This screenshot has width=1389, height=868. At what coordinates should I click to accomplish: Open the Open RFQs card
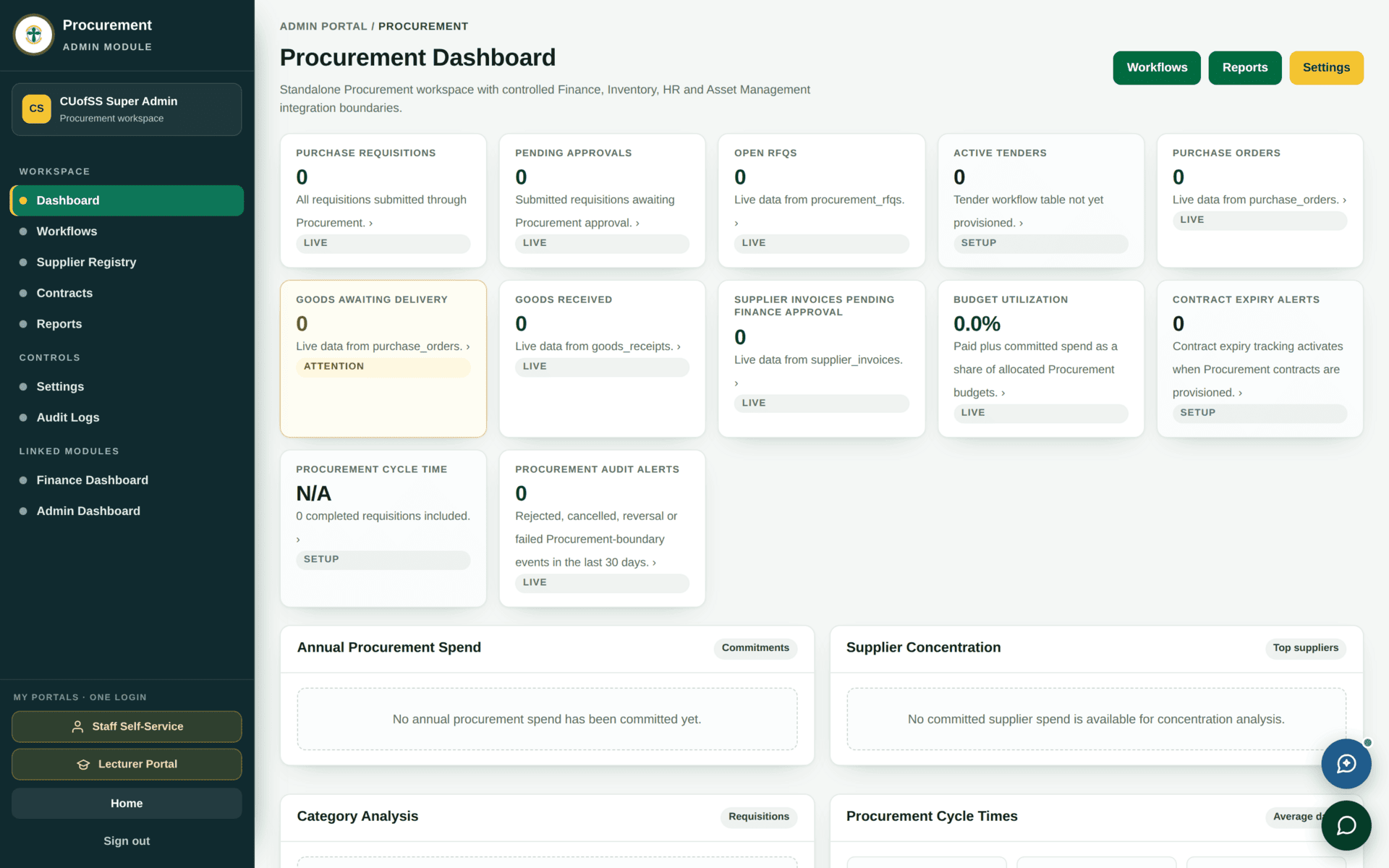pyautogui.click(x=821, y=200)
